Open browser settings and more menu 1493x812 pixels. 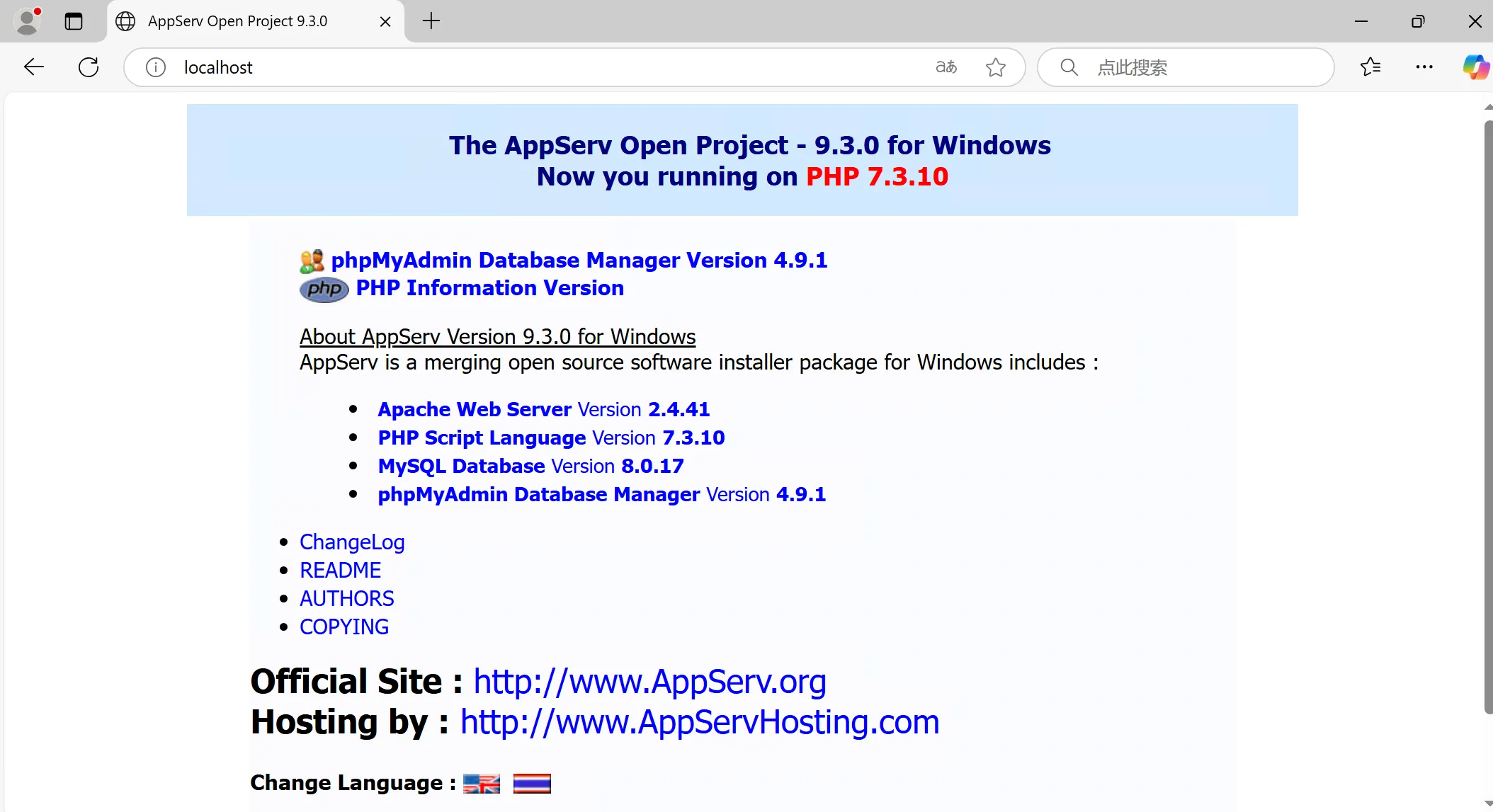1424,67
